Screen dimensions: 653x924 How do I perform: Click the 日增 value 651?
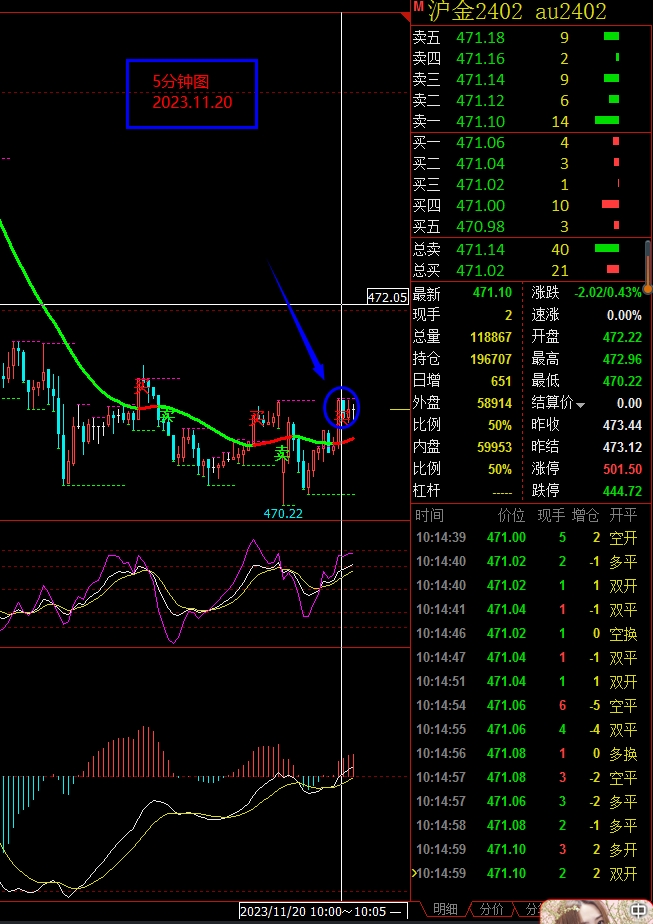pos(502,381)
